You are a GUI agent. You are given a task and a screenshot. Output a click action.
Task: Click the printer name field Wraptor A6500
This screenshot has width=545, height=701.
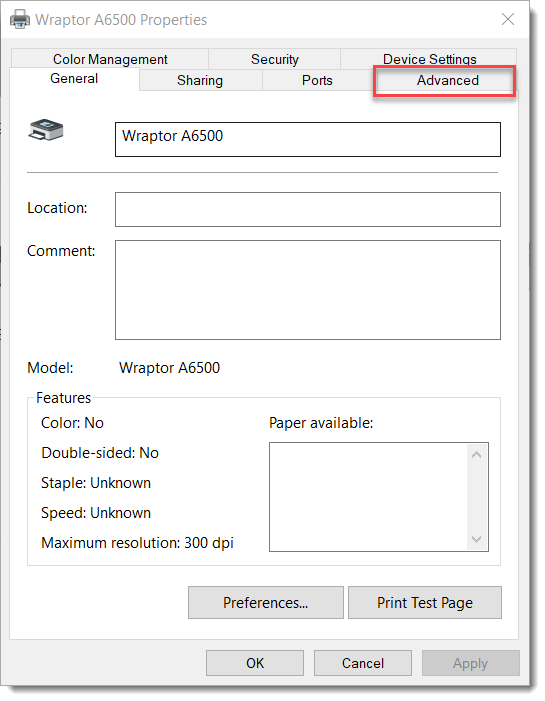pyautogui.click(x=308, y=139)
